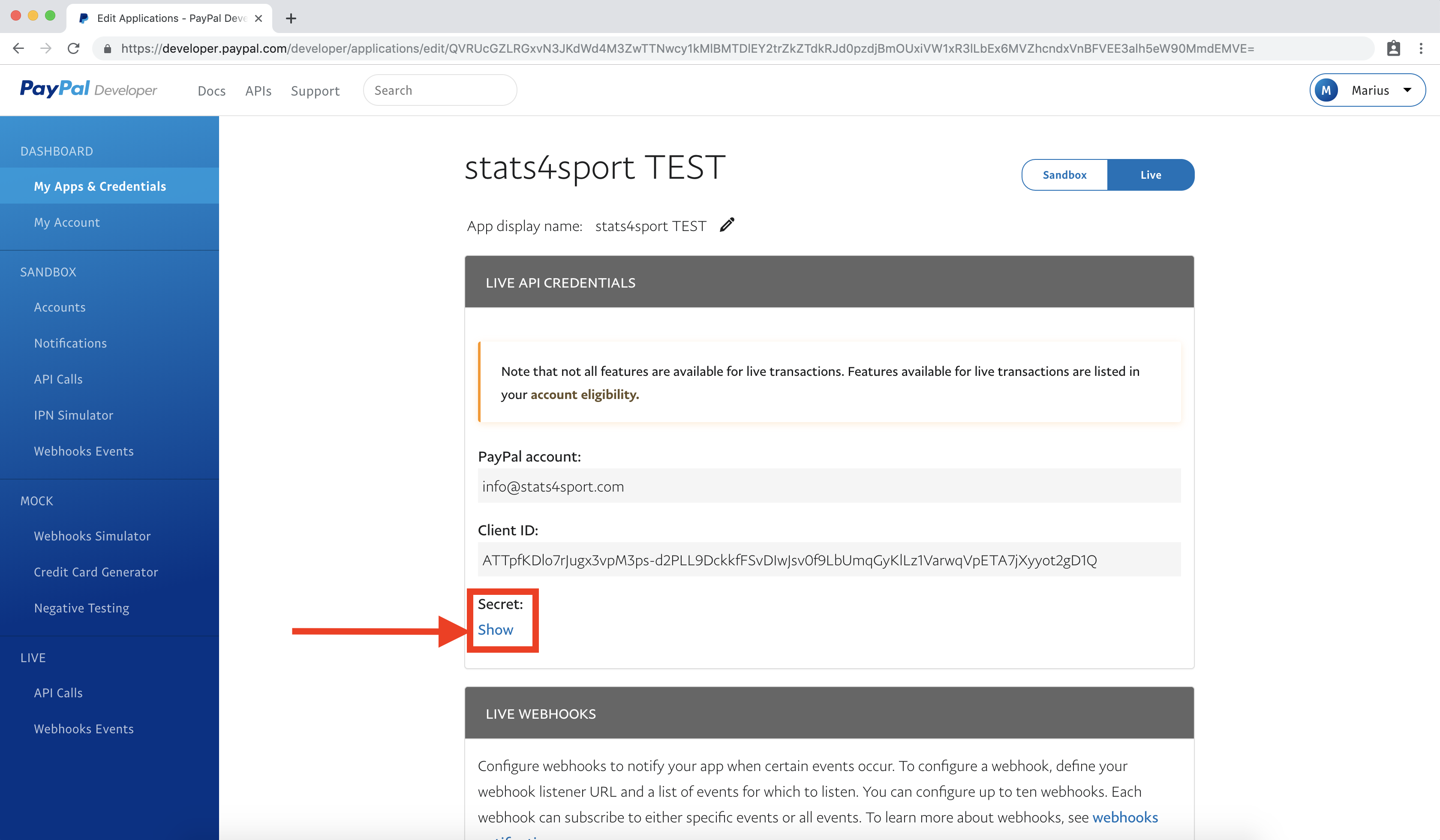The width and height of the screenshot is (1440, 840).
Task: Click the PayPal Developer logo
Action: pyautogui.click(x=89, y=90)
